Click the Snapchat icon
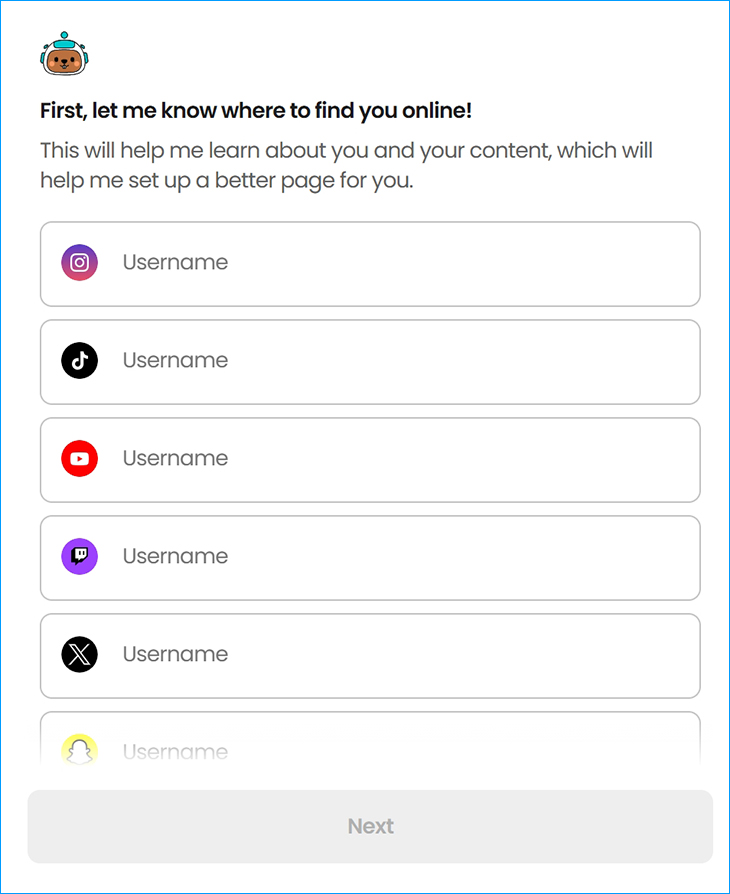Image resolution: width=730 pixels, height=894 pixels. tap(79, 750)
